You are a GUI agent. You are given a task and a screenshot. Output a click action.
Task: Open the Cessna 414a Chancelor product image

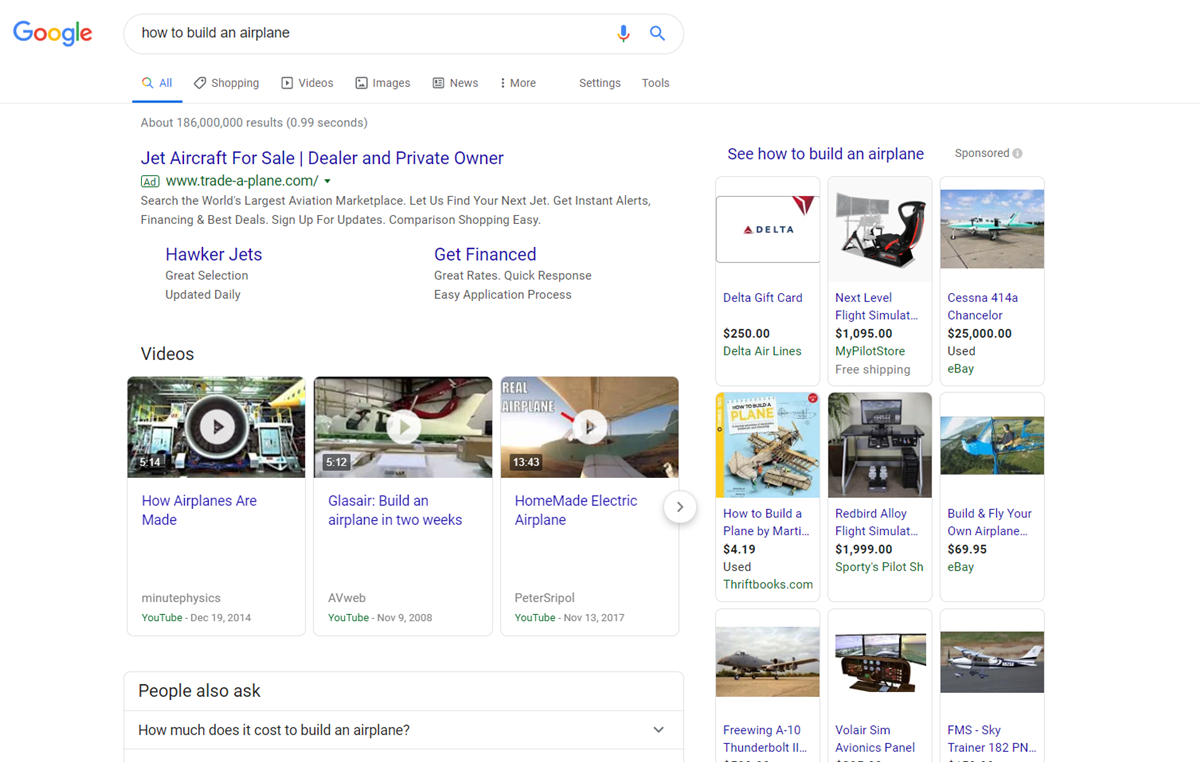pyautogui.click(x=992, y=229)
